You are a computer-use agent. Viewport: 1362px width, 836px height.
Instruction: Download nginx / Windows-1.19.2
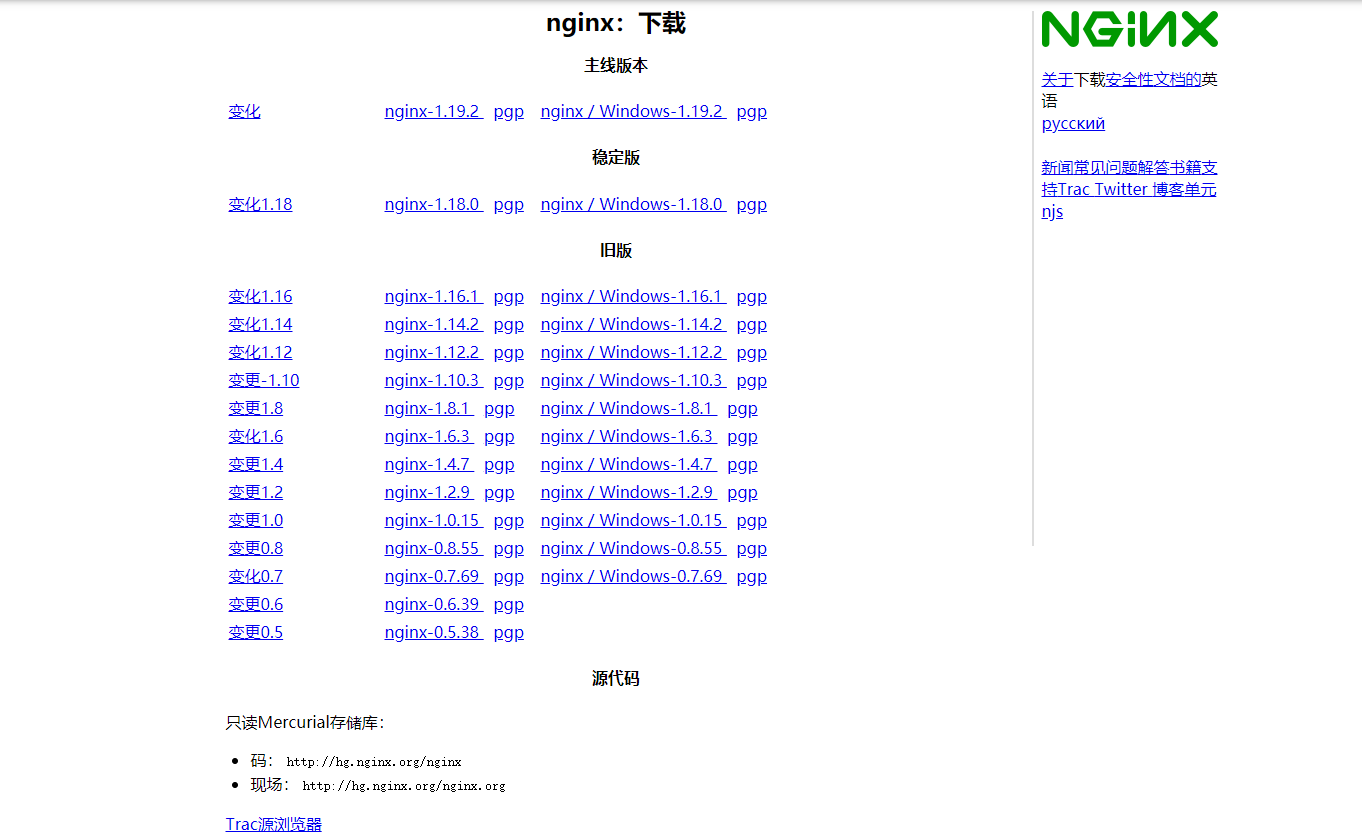tap(633, 111)
